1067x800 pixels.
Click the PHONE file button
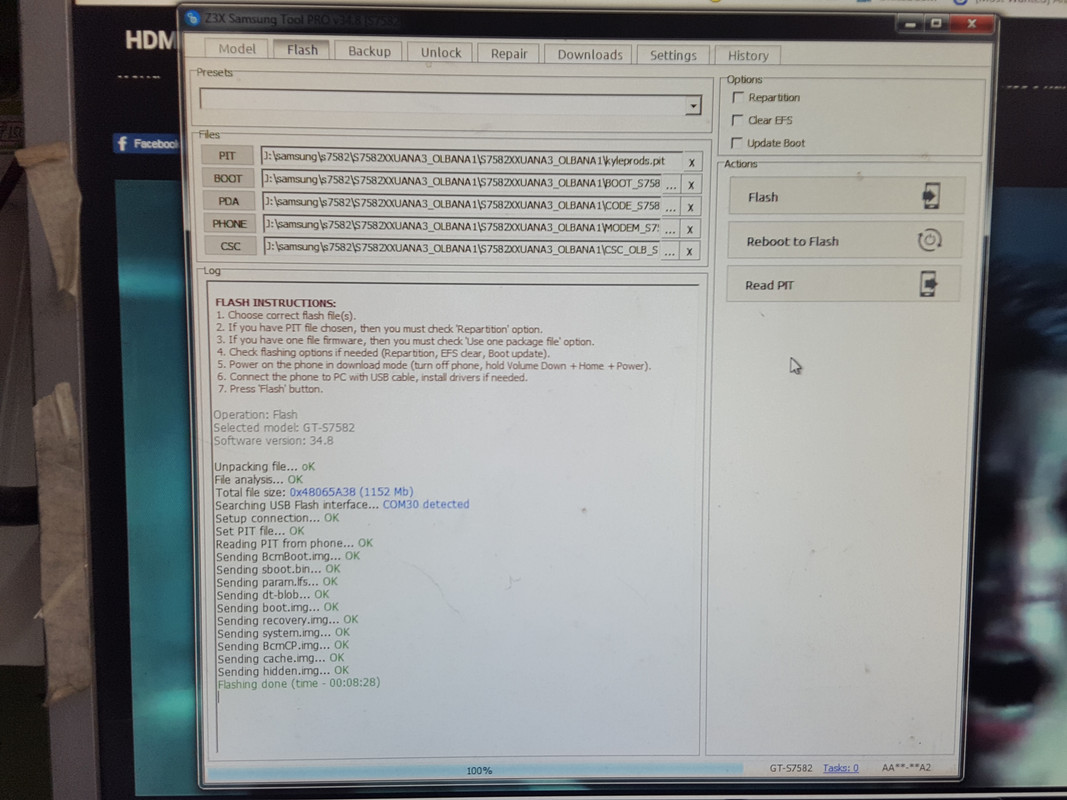point(229,223)
